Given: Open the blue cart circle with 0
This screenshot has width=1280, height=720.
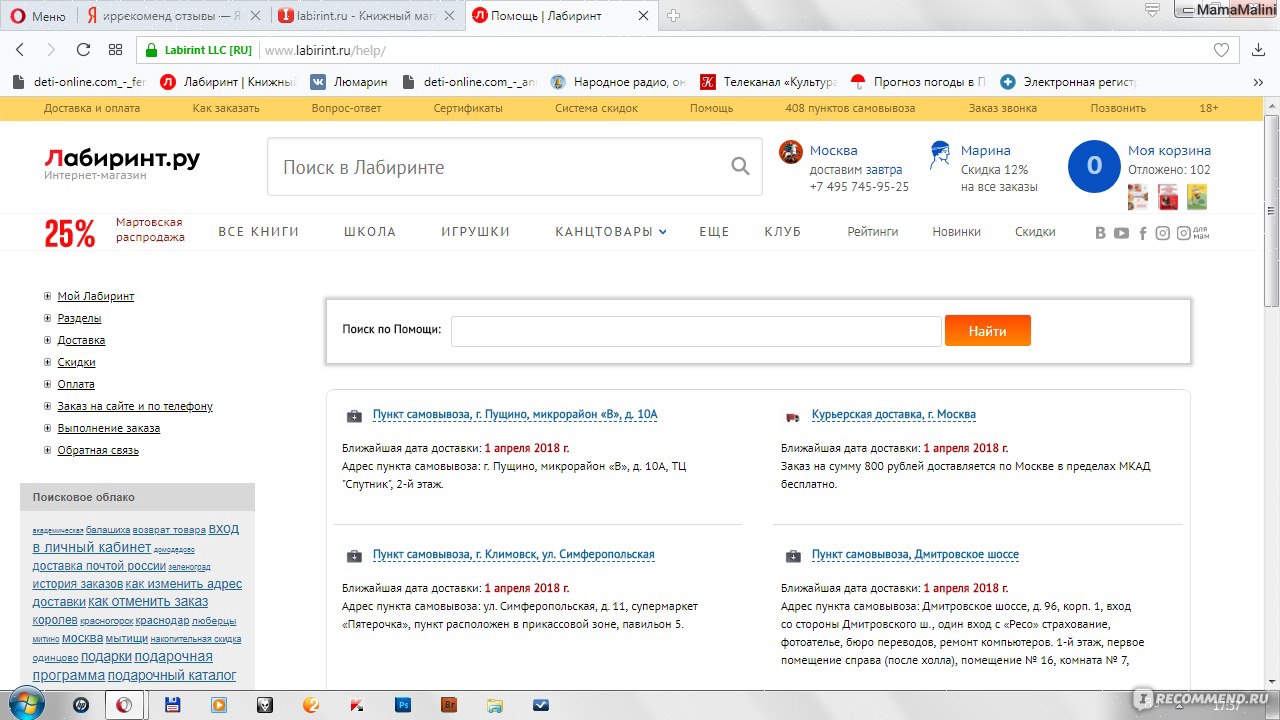Looking at the screenshot, I should (x=1094, y=166).
